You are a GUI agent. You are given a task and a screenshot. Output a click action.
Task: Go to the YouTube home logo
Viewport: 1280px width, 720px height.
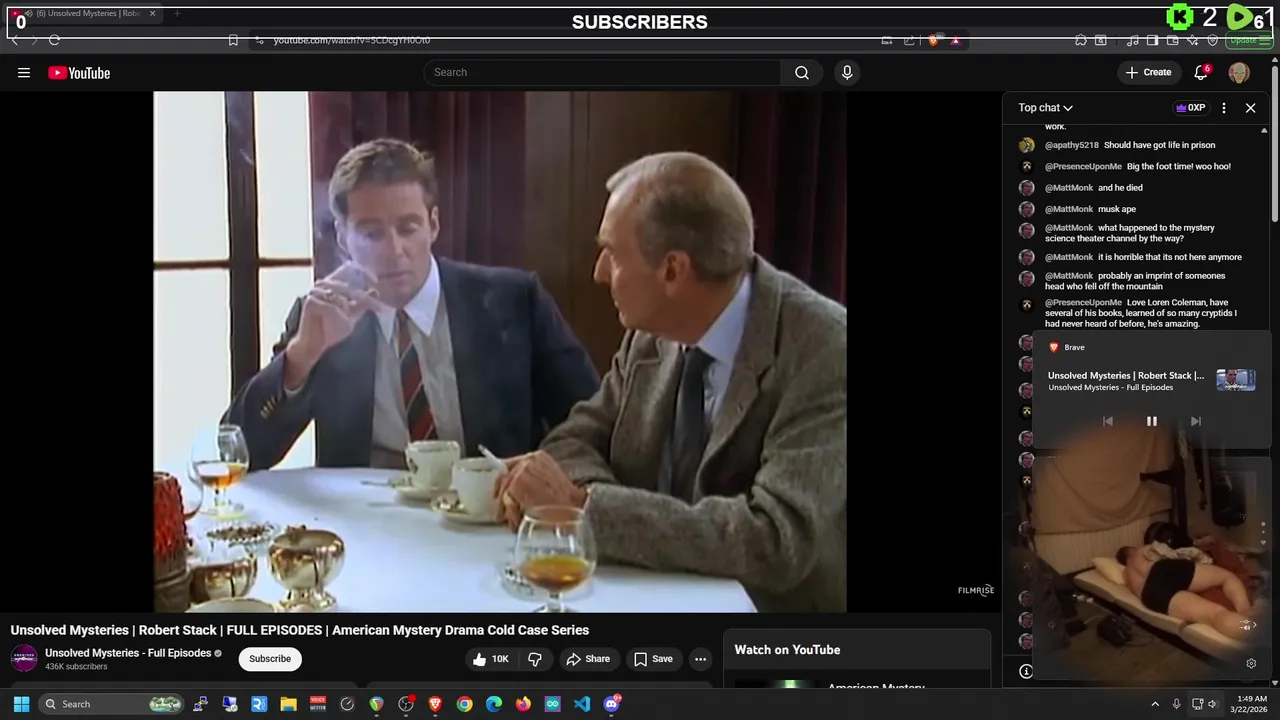click(x=79, y=73)
